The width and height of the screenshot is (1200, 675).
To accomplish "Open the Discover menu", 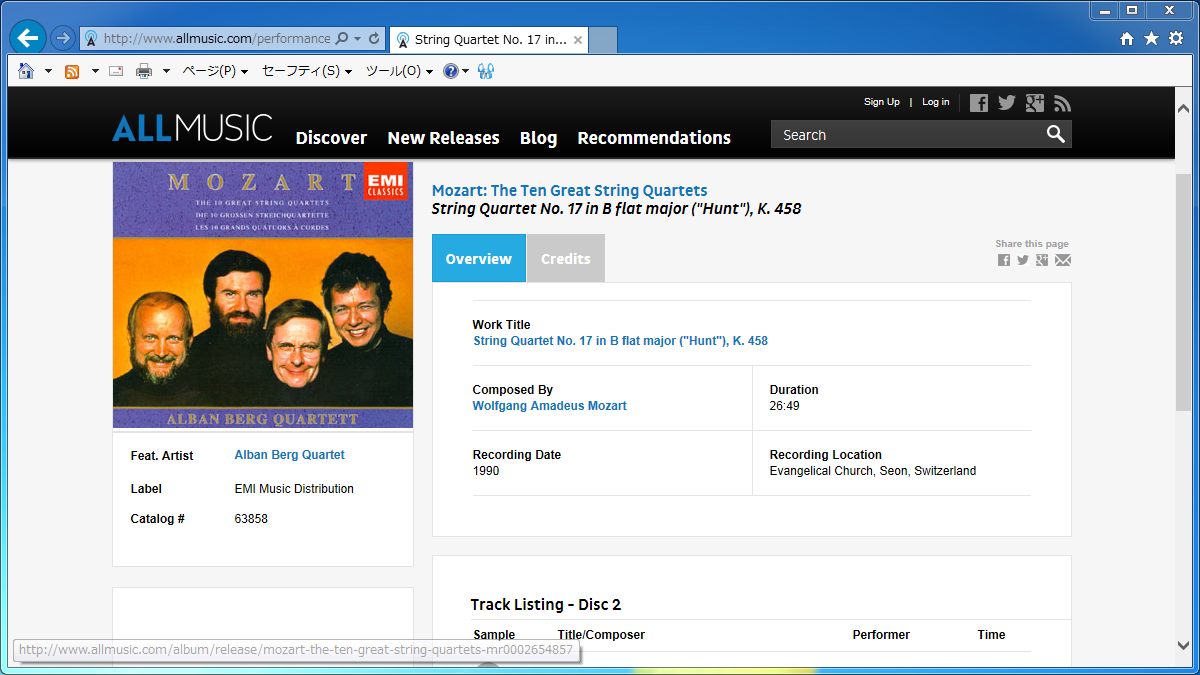I will (x=331, y=138).
